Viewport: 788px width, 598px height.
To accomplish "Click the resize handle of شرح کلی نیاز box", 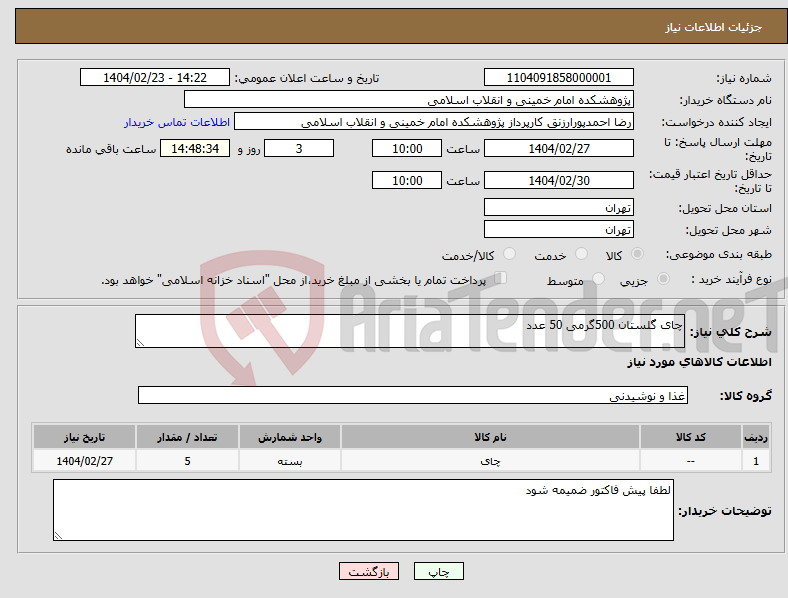I will [140, 343].
